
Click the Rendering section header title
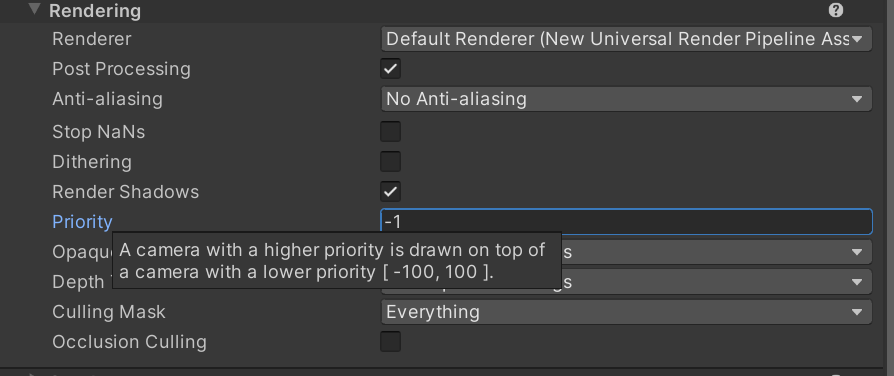(x=95, y=11)
